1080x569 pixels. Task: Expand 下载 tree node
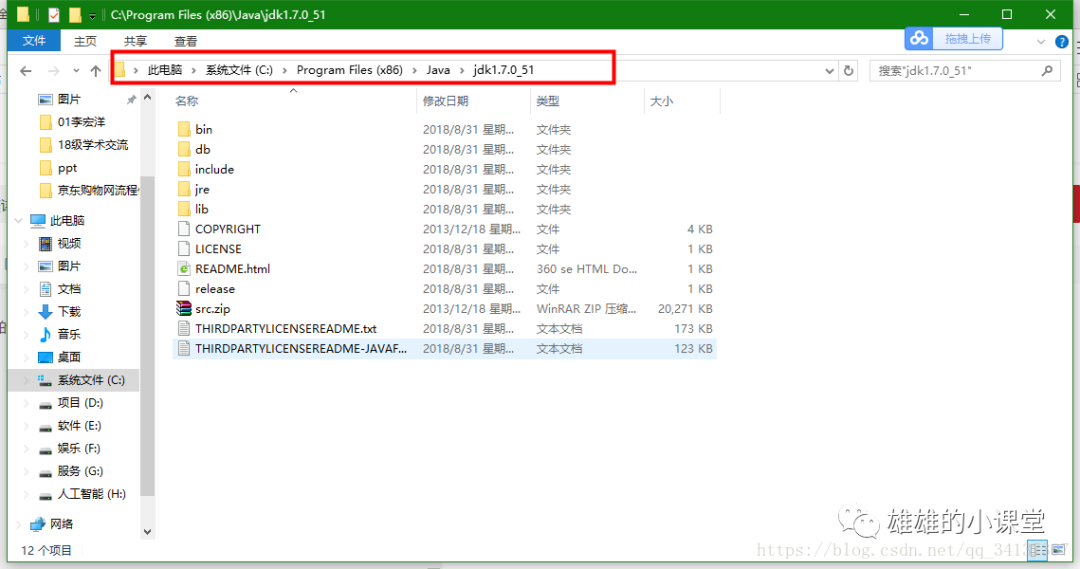[27, 311]
